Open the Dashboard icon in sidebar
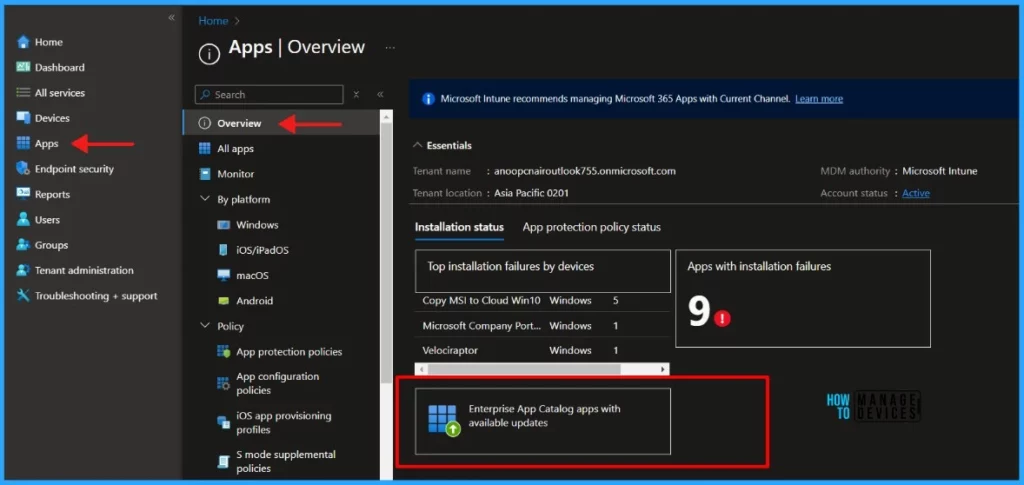This screenshot has height=485, width=1024. [23, 67]
